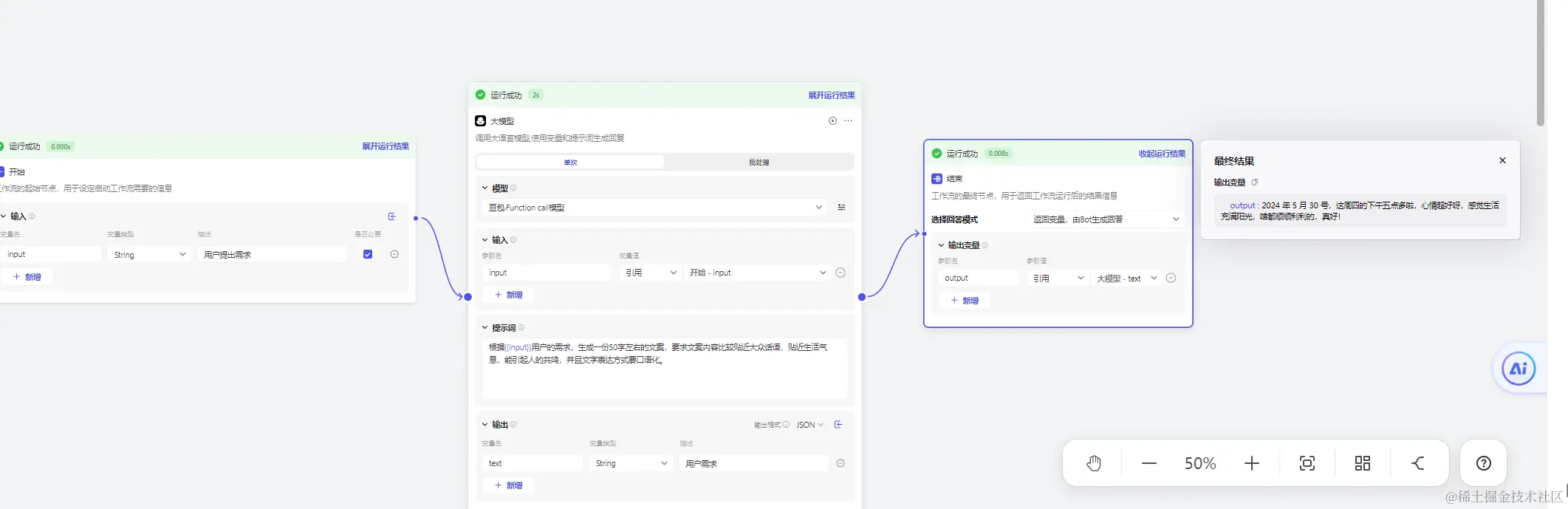
Task: Add new output variable in 大模型 node
Action: 509,485
